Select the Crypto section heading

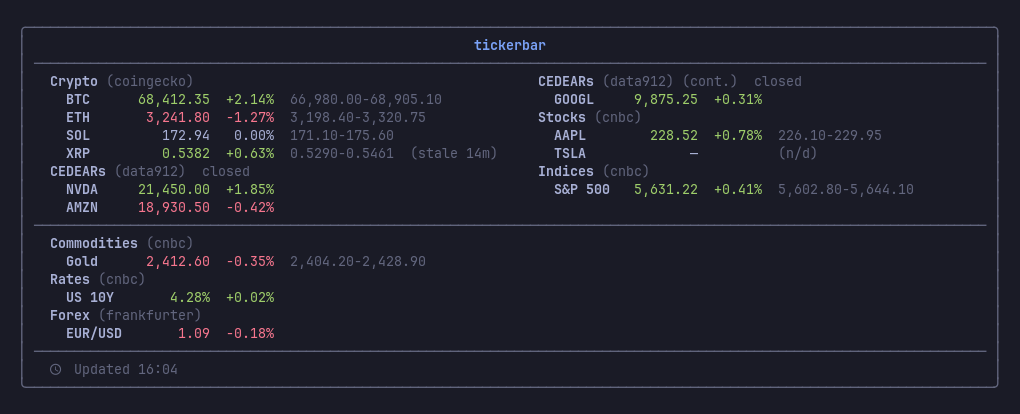tap(74, 81)
